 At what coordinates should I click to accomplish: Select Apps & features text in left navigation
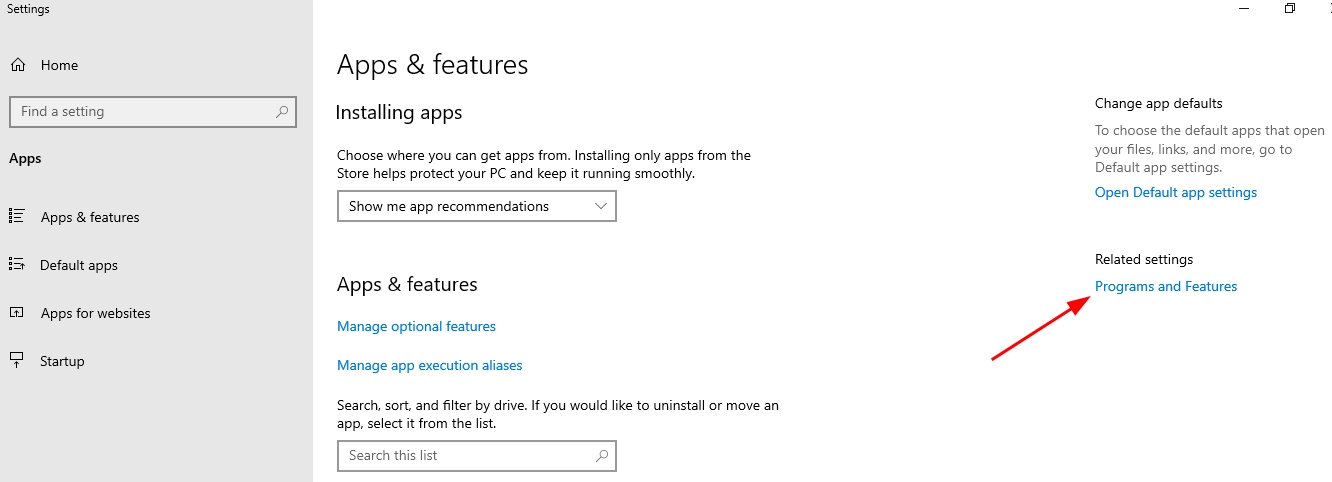[90, 217]
